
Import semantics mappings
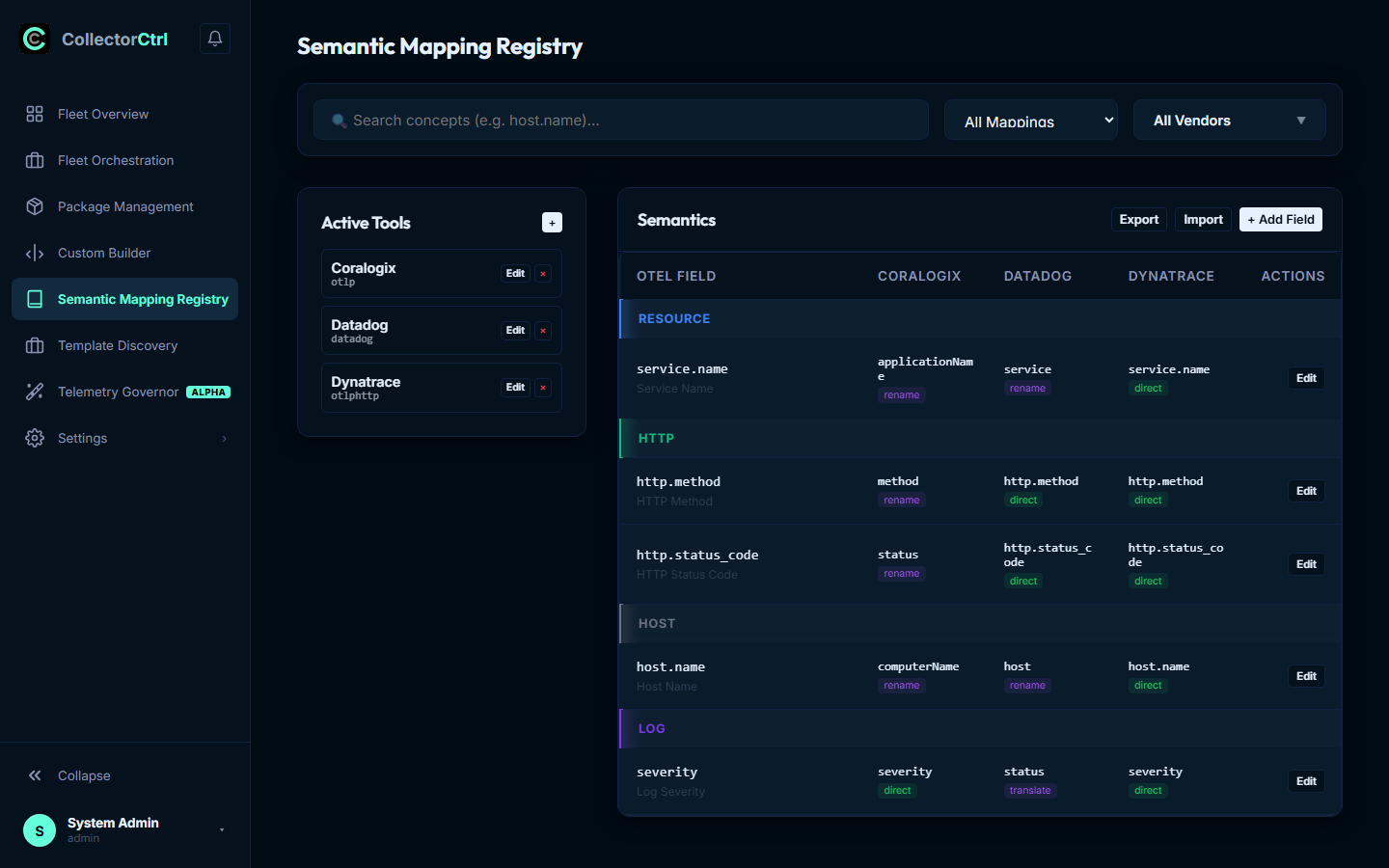(1203, 220)
